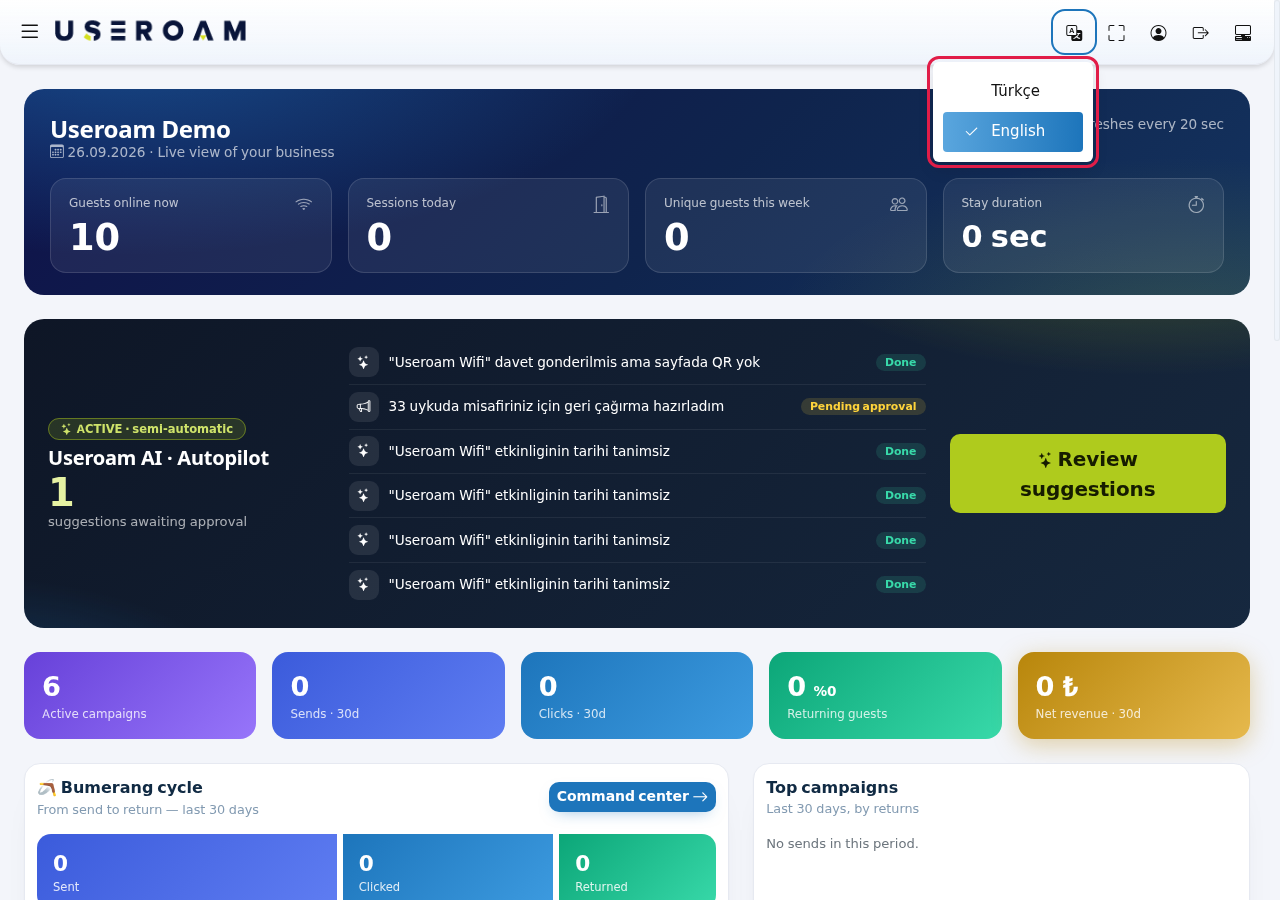Click the door icon on Sessions today card
Viewport: 1280px width, 900px height.
[x=601, y=204]
